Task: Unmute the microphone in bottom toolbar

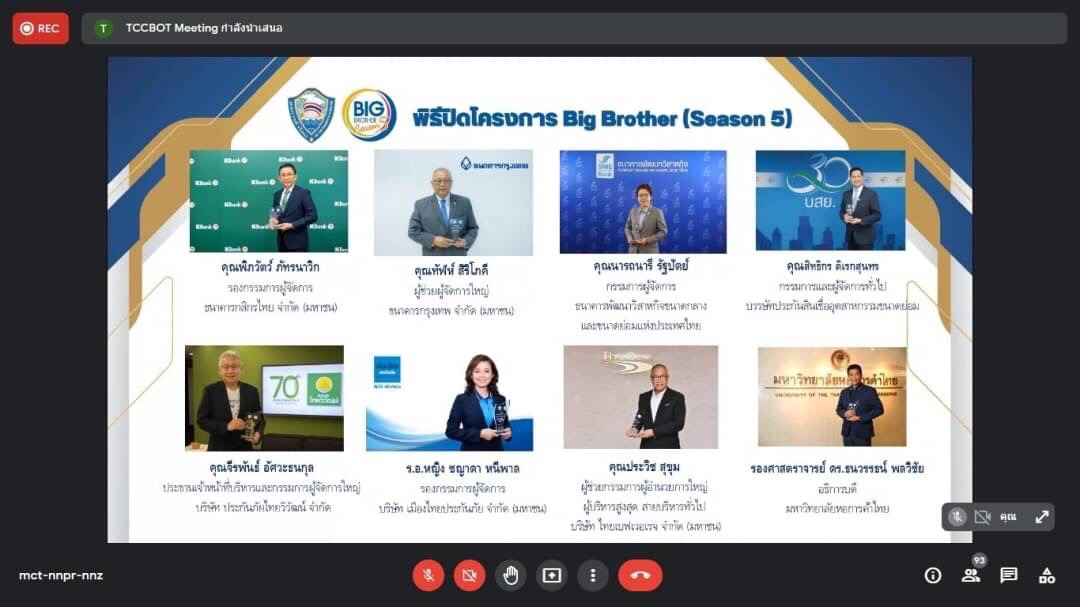Action: pyautogui.click(x=428, y=575)
